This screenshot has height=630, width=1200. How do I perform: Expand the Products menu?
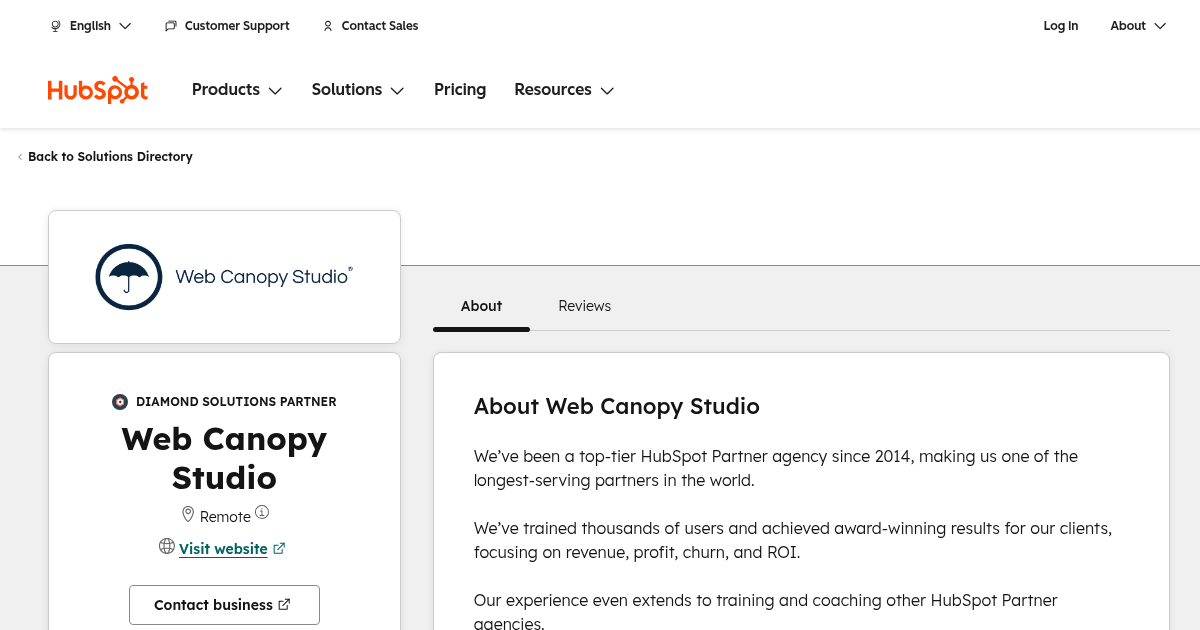click(x=237, y=90)
